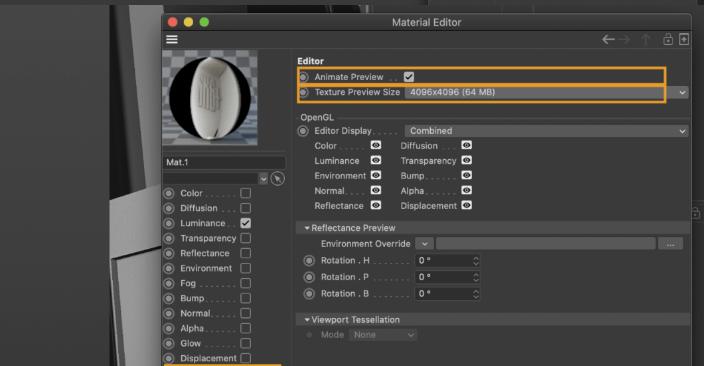Toggle OpenGL Bump visibility eye
704x366 pixels.
[466, 175]
